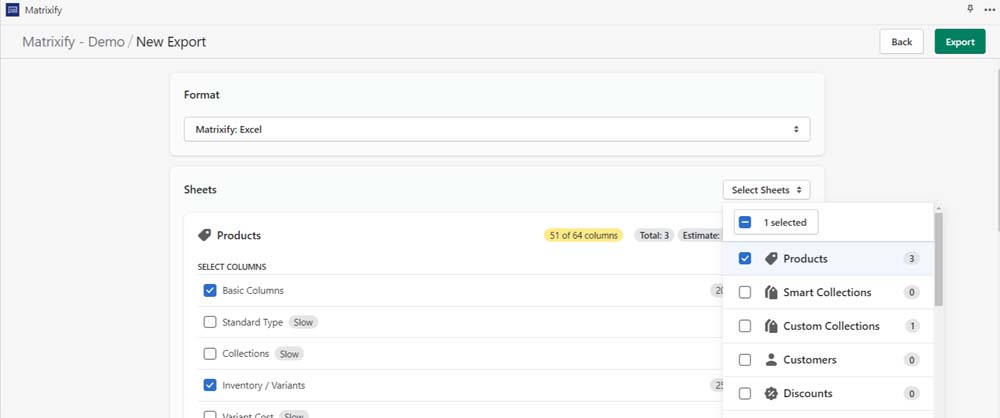
Task: Click the Discounts count badge '0'
Action: [x=912, y=394]
